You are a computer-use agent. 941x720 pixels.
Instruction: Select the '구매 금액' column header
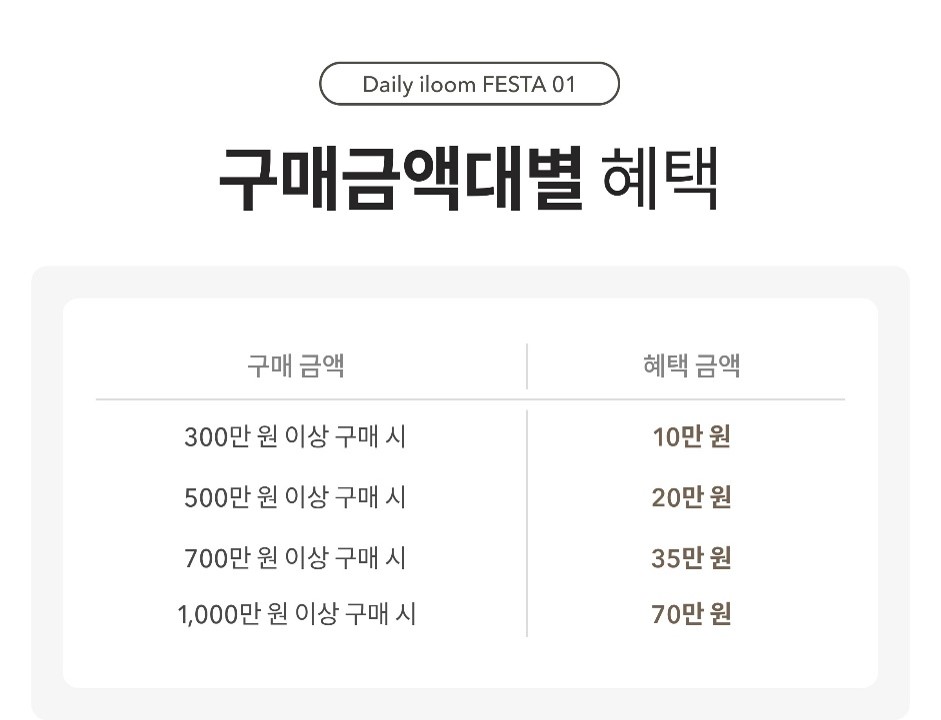point(296,365)
